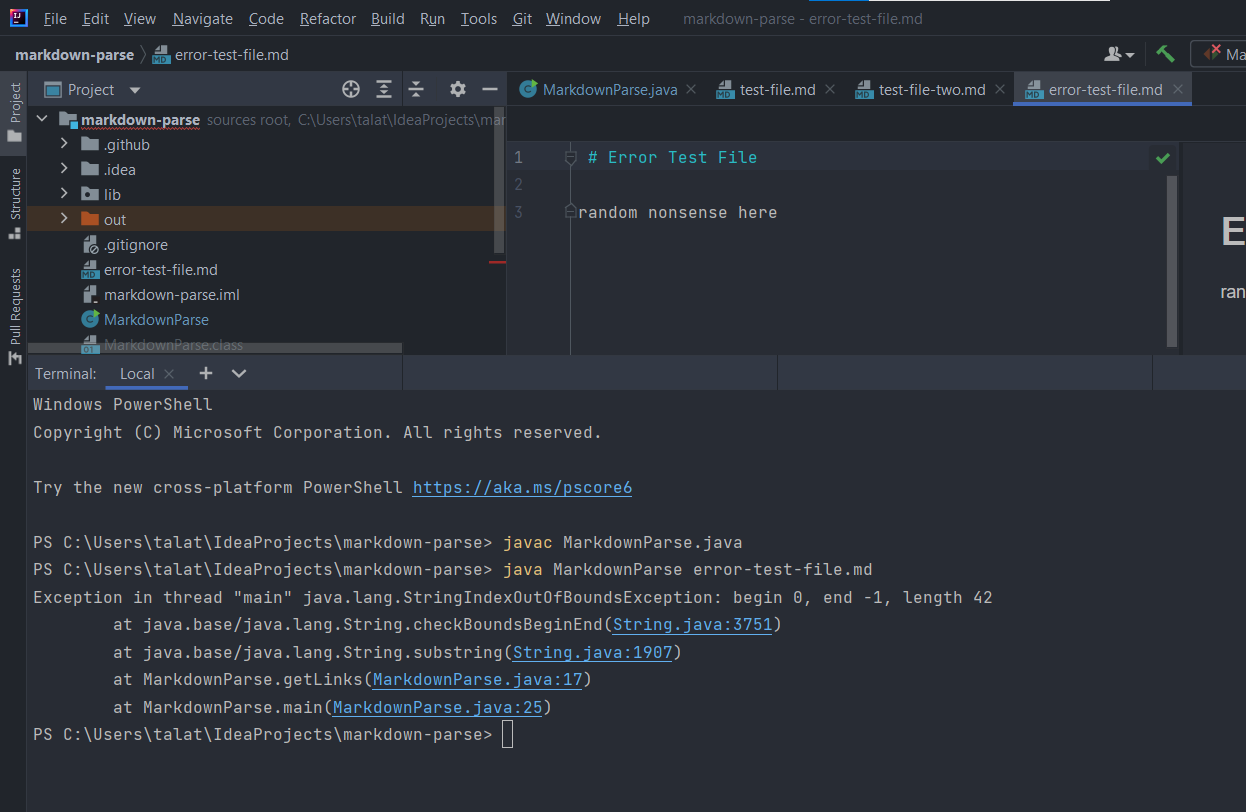The width and height of the screenshot is (1246, 812).
Task: Open Project panel settings gear
Action: (x=458, y=89)
